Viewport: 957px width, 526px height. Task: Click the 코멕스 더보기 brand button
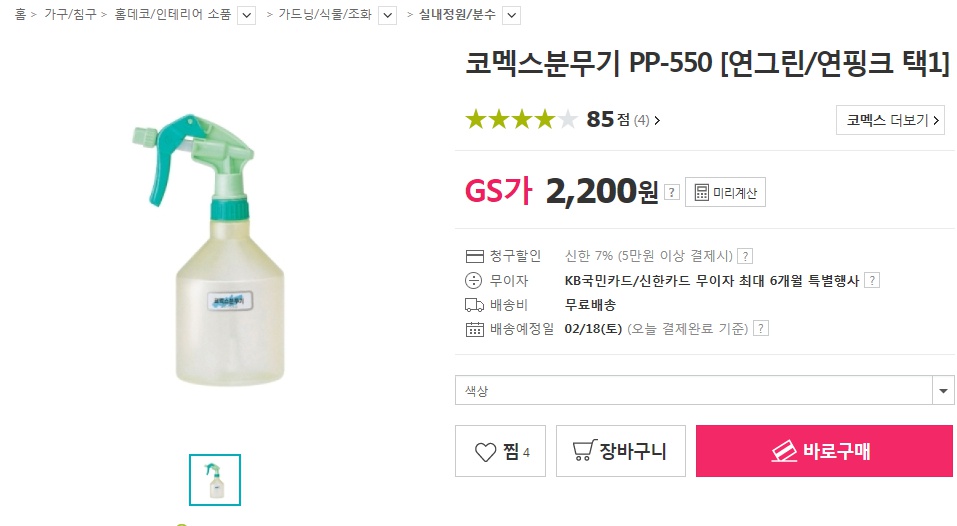click(889, 120)
